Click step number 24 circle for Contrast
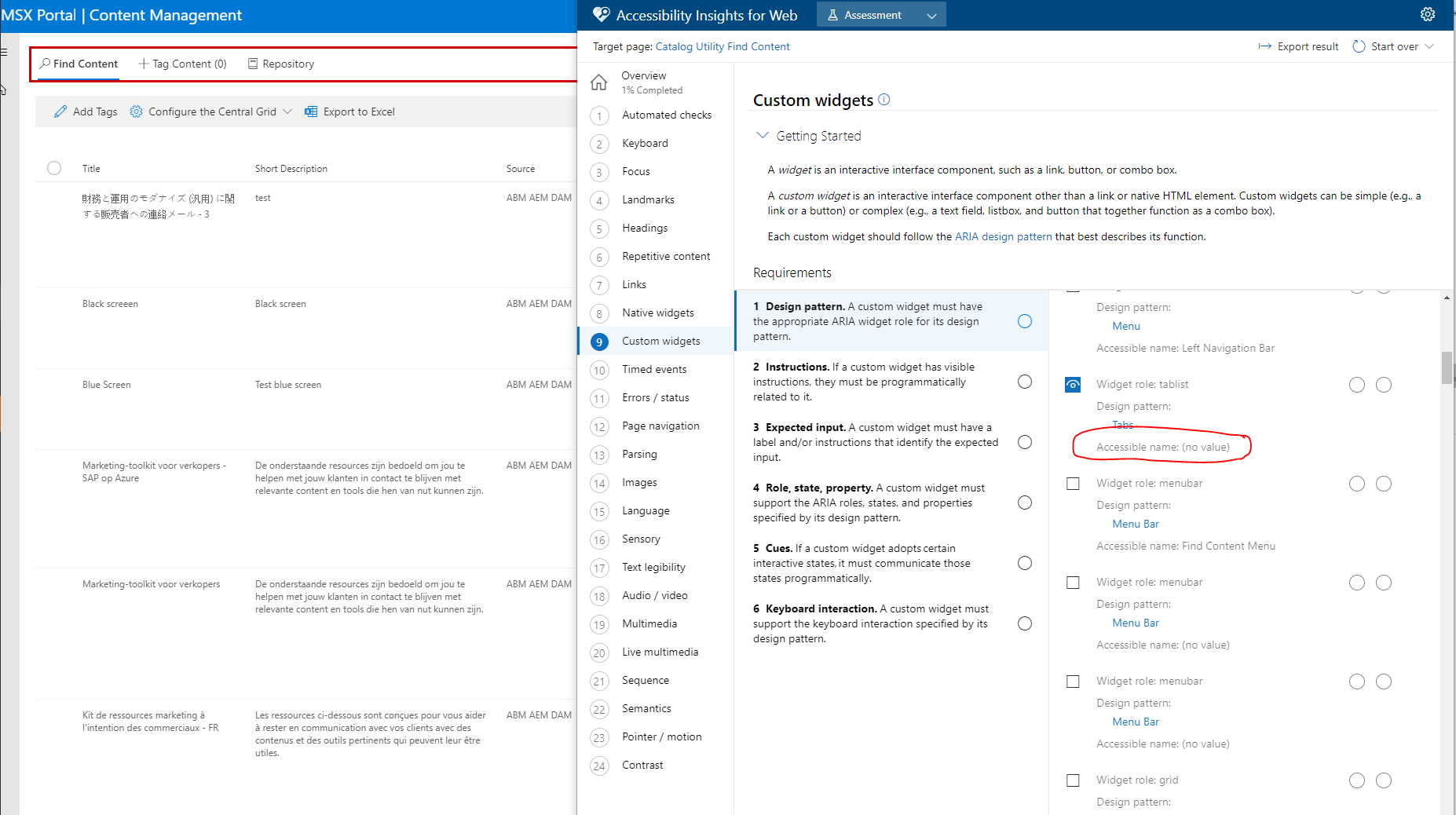This screenshot has width=1456, height=815. [599, 766]
